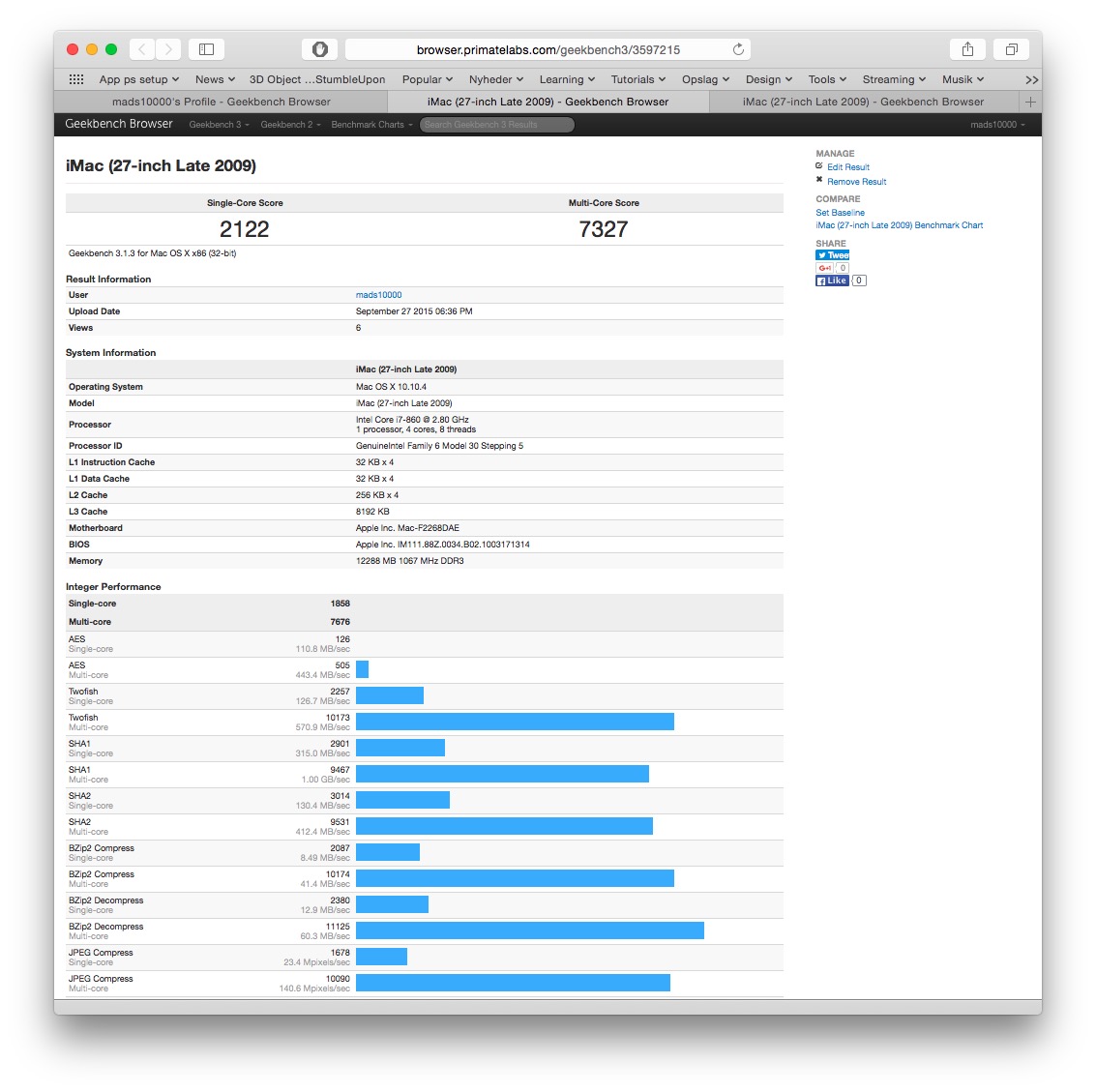Click the AES Multi-core score bar

(x=362, y=669)
